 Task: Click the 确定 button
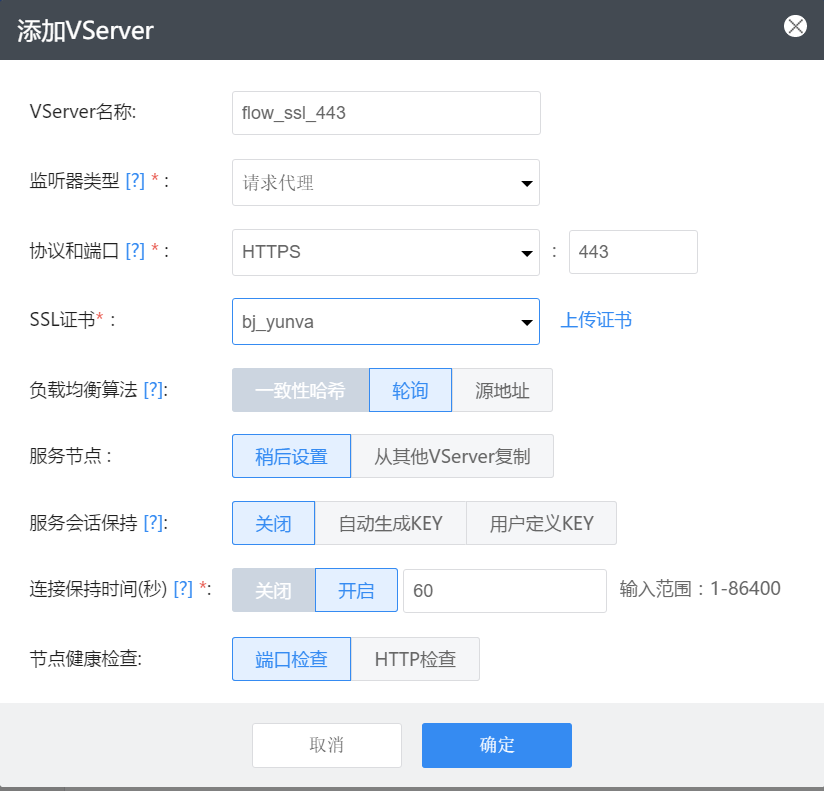497,745
